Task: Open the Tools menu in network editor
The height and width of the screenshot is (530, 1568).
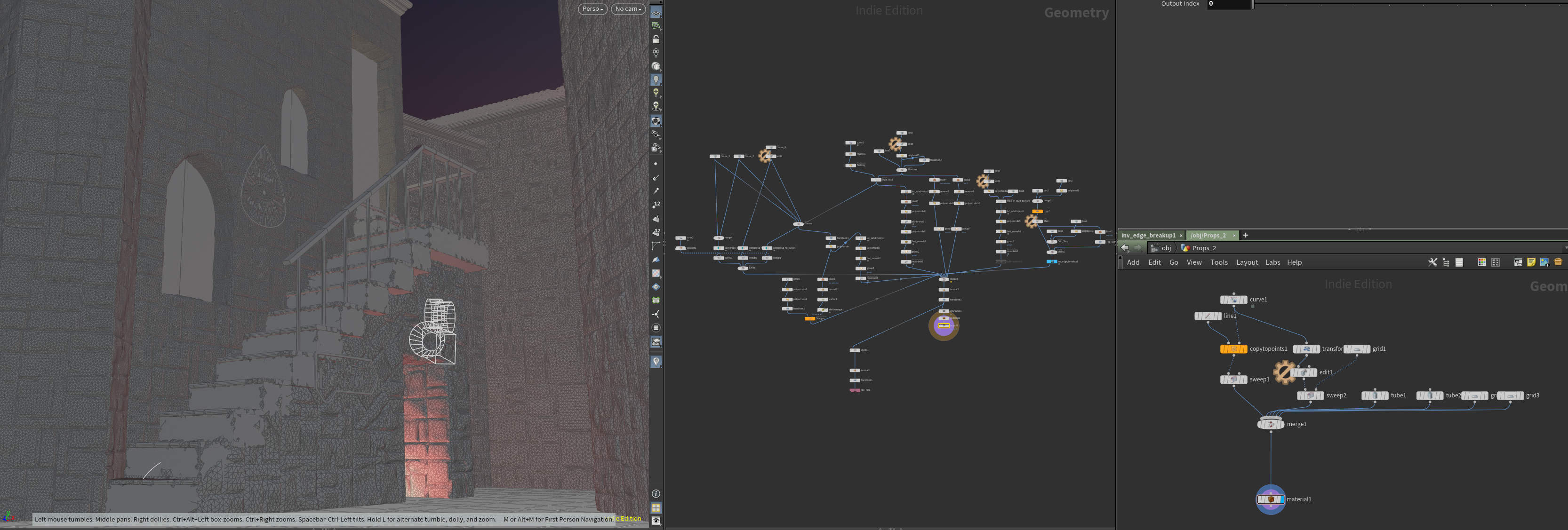Action: click(1219, 262)
